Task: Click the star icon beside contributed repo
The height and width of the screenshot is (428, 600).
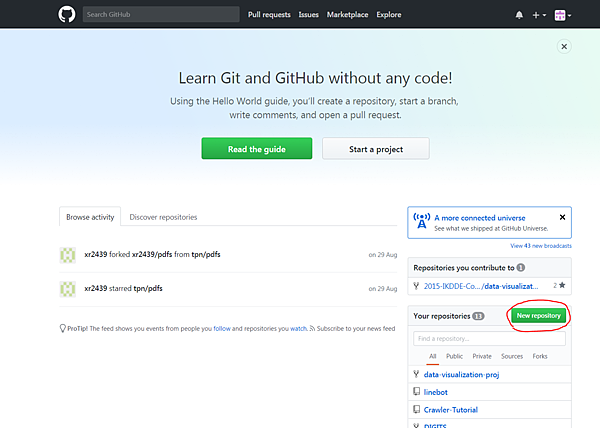Action: (562, 285)
